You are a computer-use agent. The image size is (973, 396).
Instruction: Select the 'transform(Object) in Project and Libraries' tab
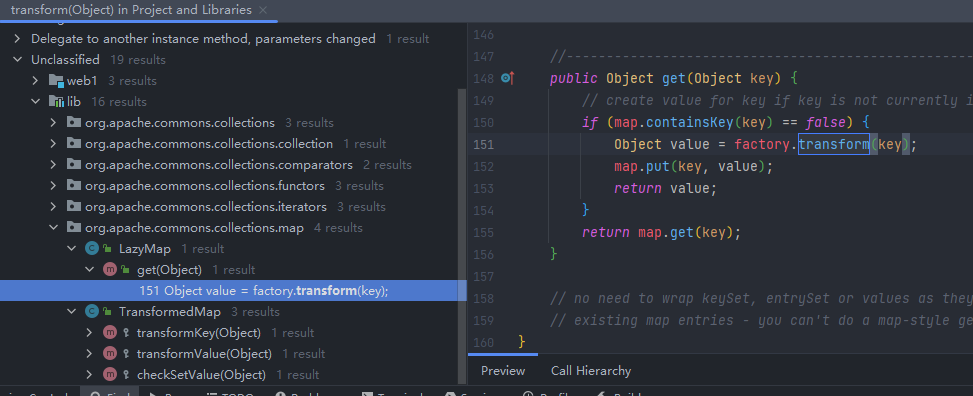tap(131, 10)
